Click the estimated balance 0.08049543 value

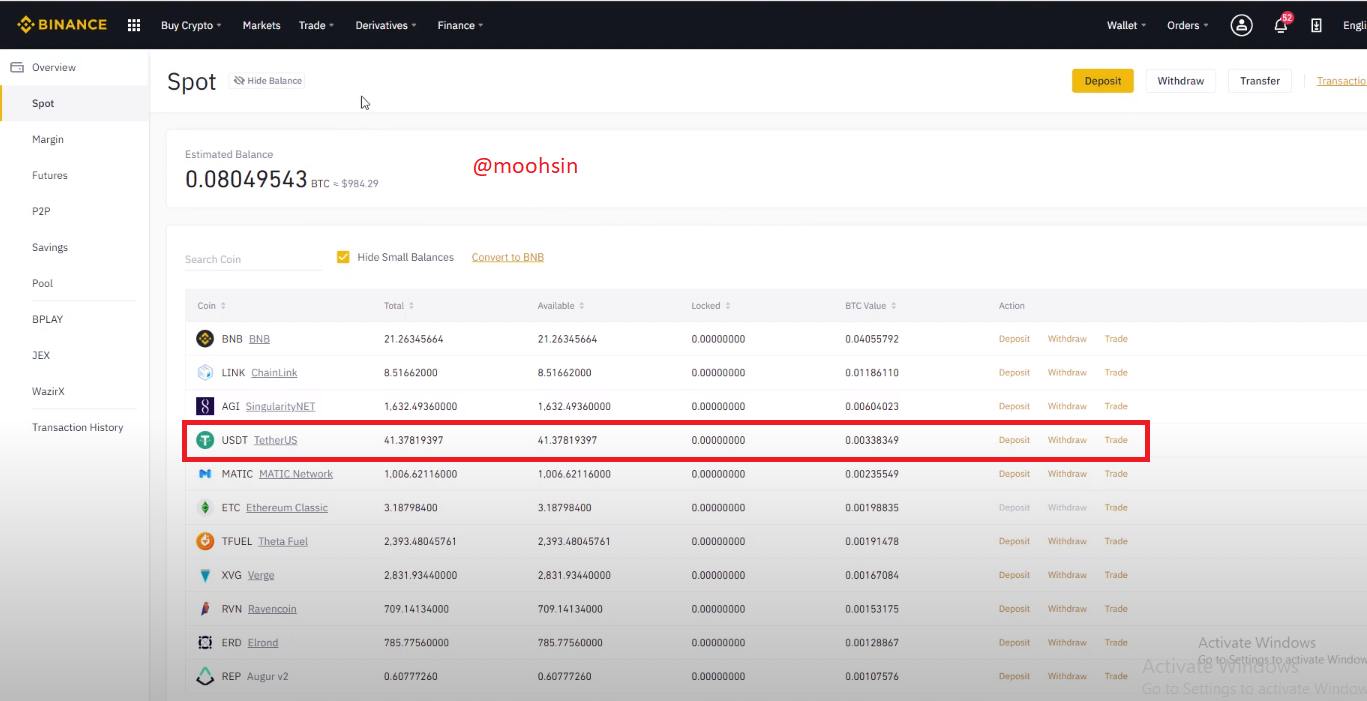click(246, 180)
